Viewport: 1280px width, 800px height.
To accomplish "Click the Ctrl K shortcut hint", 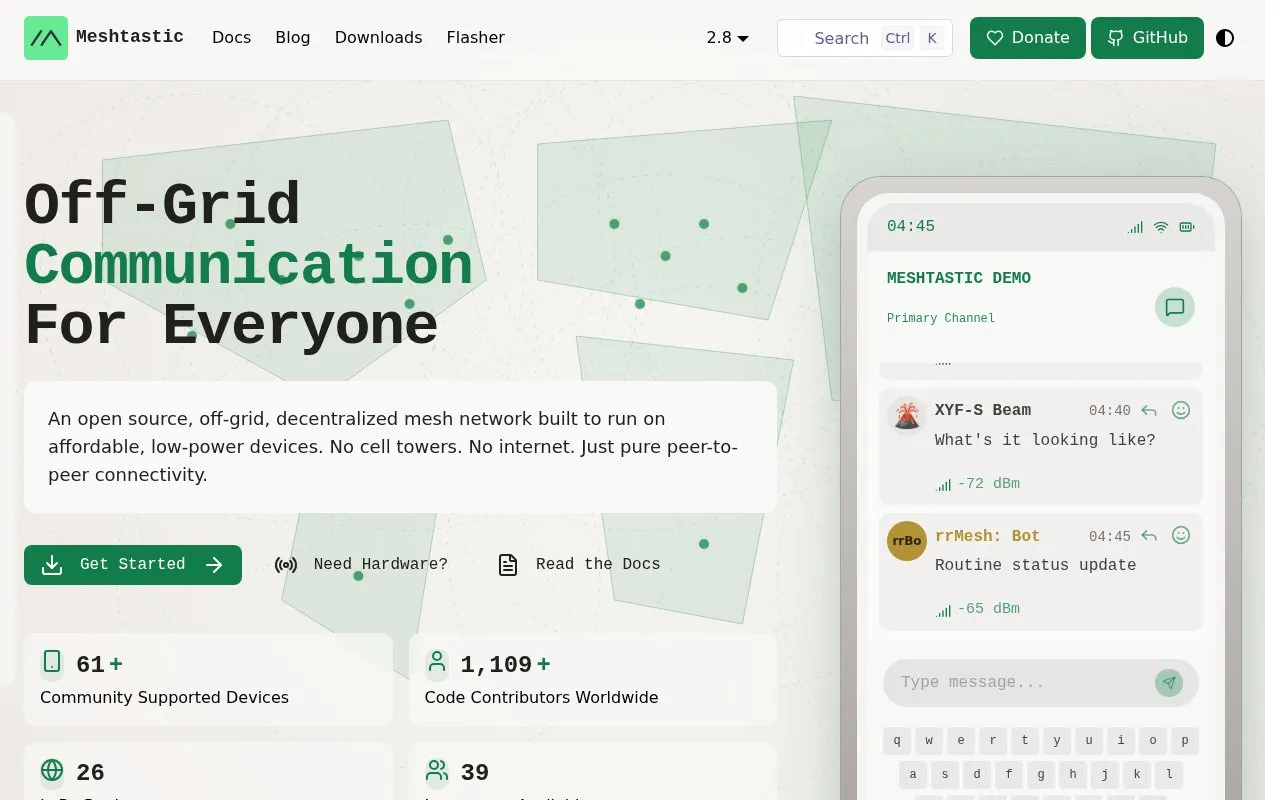I will (912, 38).
